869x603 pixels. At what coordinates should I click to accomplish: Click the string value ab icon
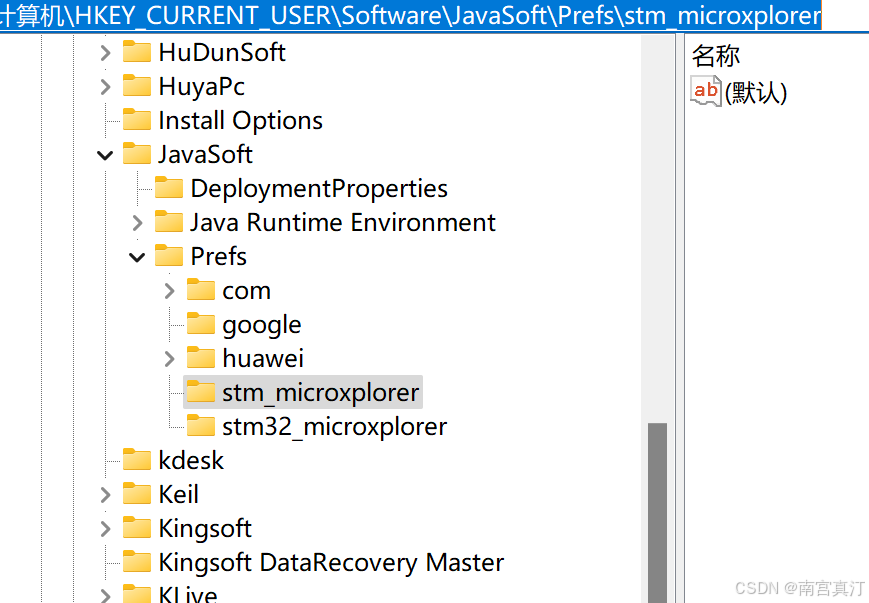706,91
